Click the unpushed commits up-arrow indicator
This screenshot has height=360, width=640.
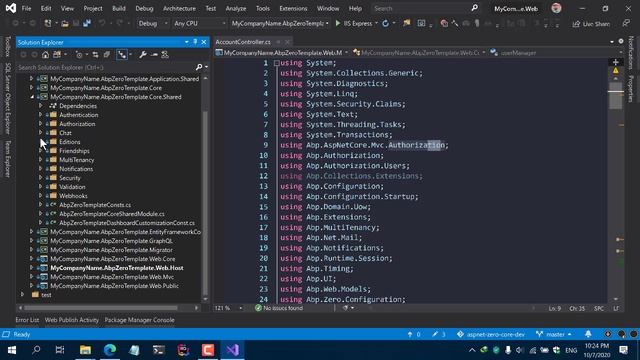click(413, 334)
